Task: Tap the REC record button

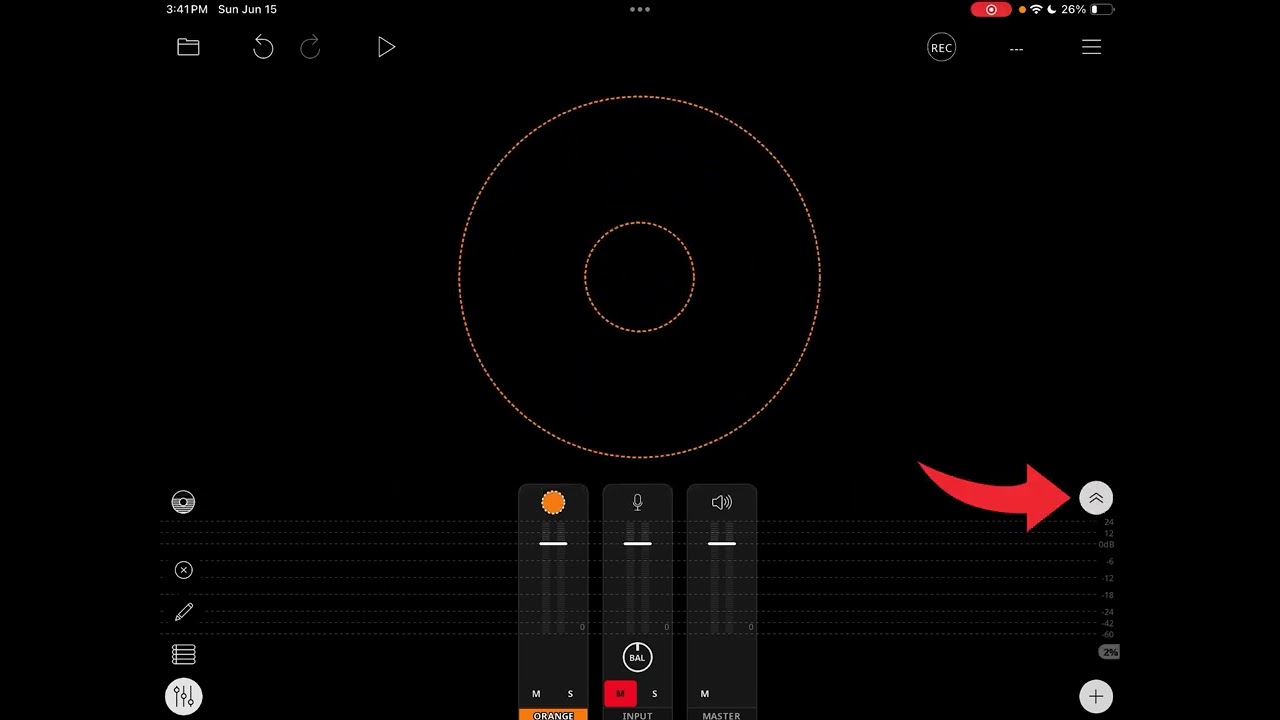Action: pyautogui.click(x=941, y=48)
